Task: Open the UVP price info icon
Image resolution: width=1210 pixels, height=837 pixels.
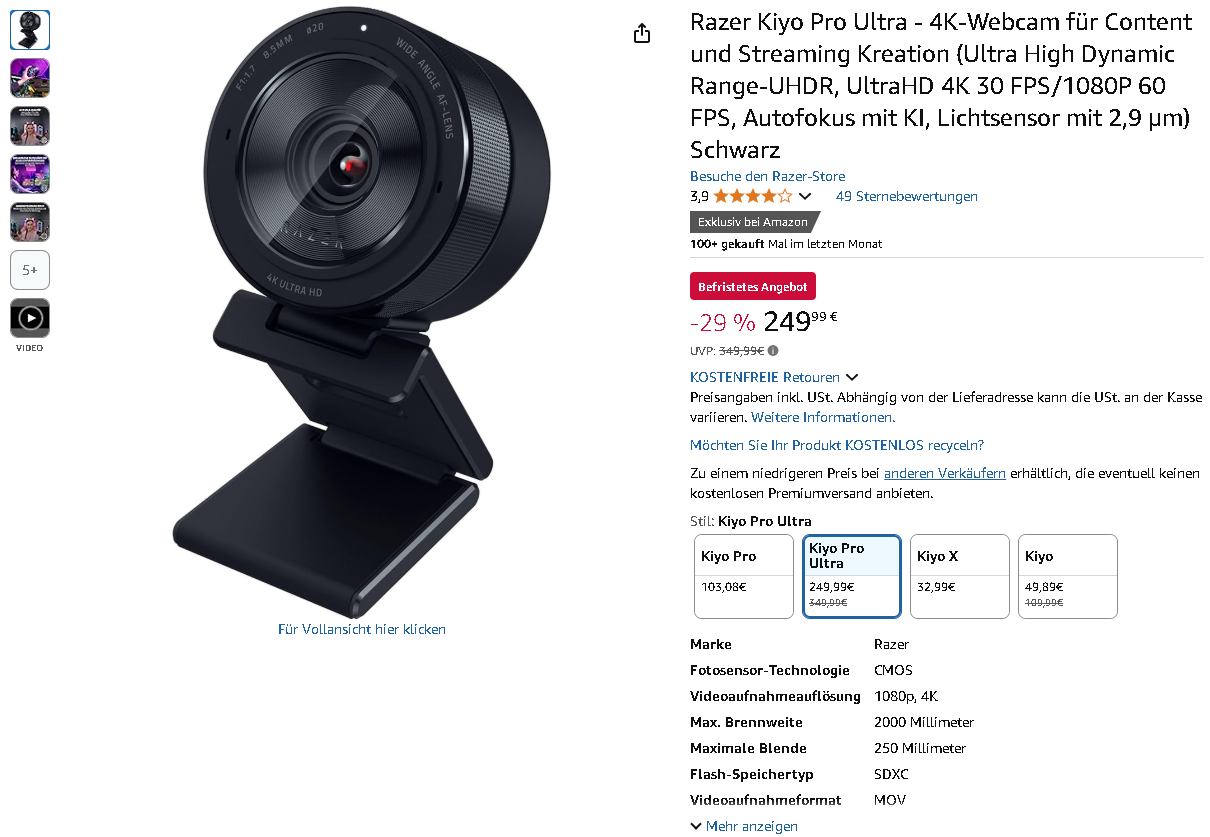Action: click(773, 351)
